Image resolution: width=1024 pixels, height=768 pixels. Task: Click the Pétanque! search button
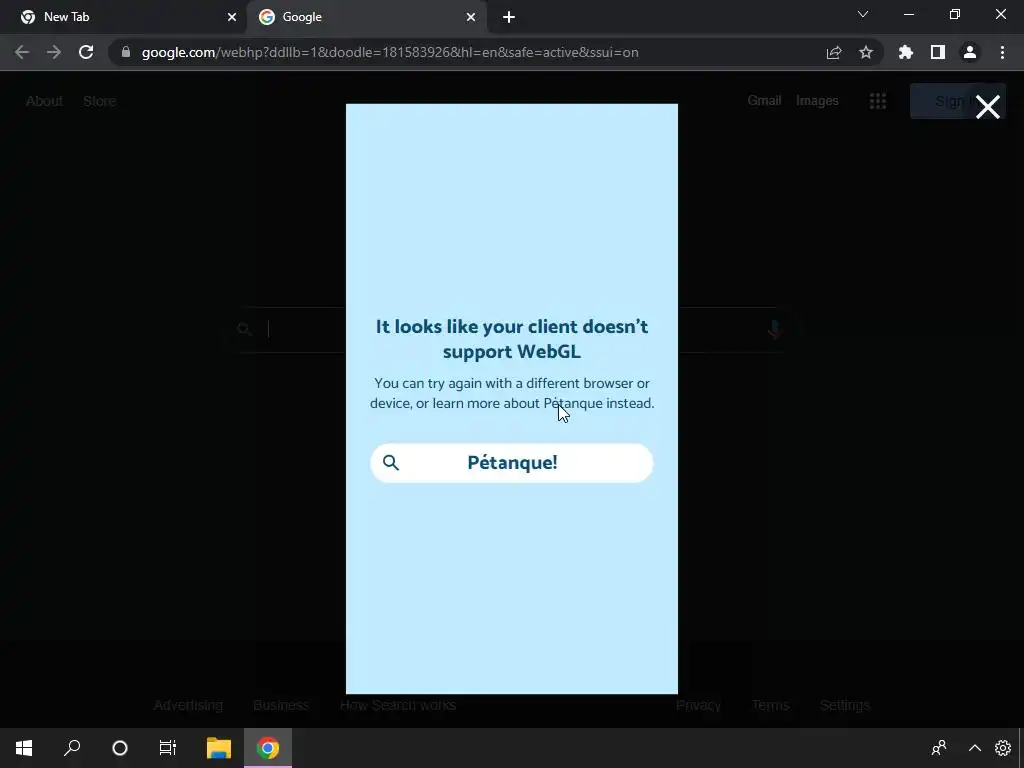(x=511, y=463)
